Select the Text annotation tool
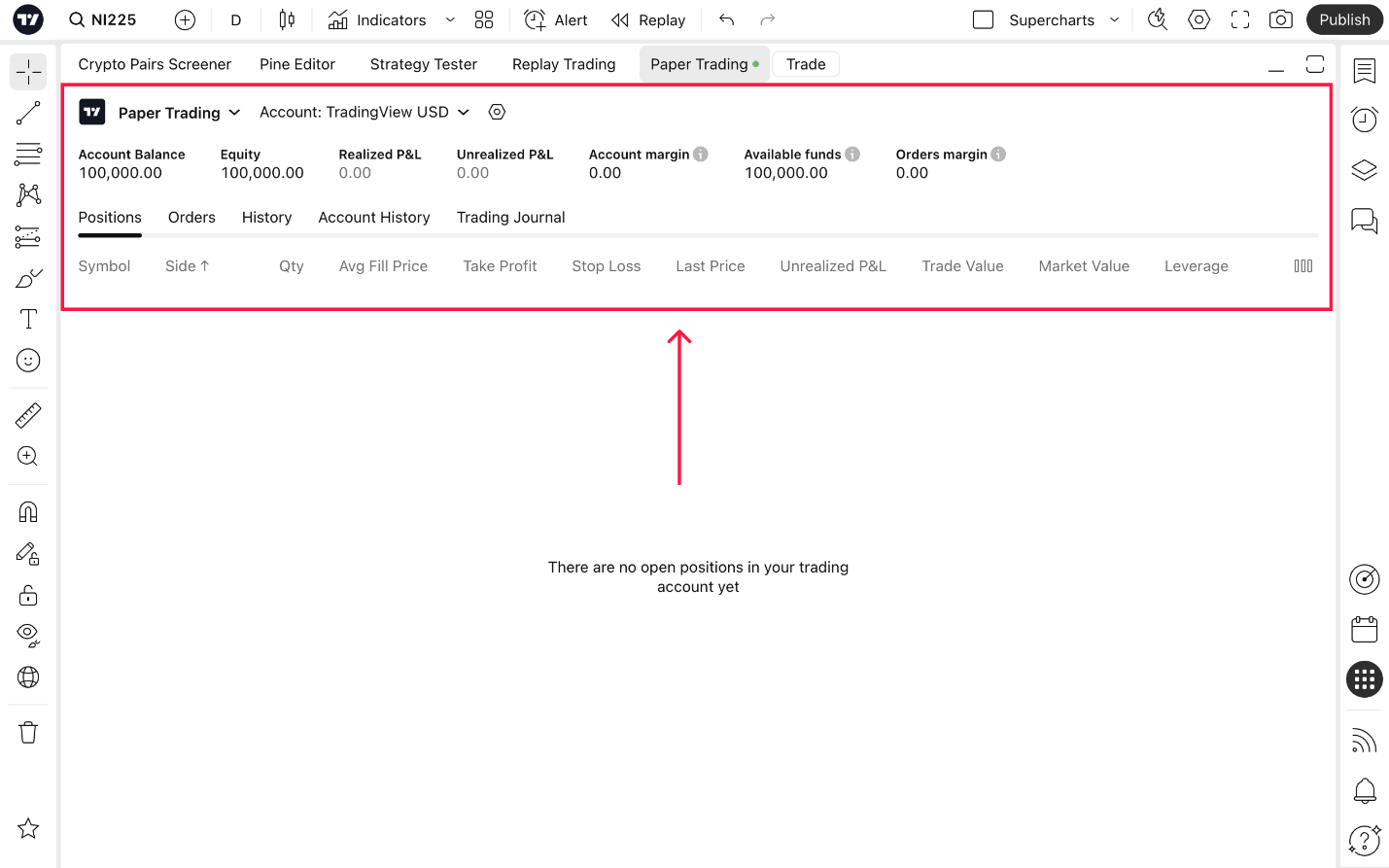This screenshot has height=868, width=1389. [x=28, y=319]
